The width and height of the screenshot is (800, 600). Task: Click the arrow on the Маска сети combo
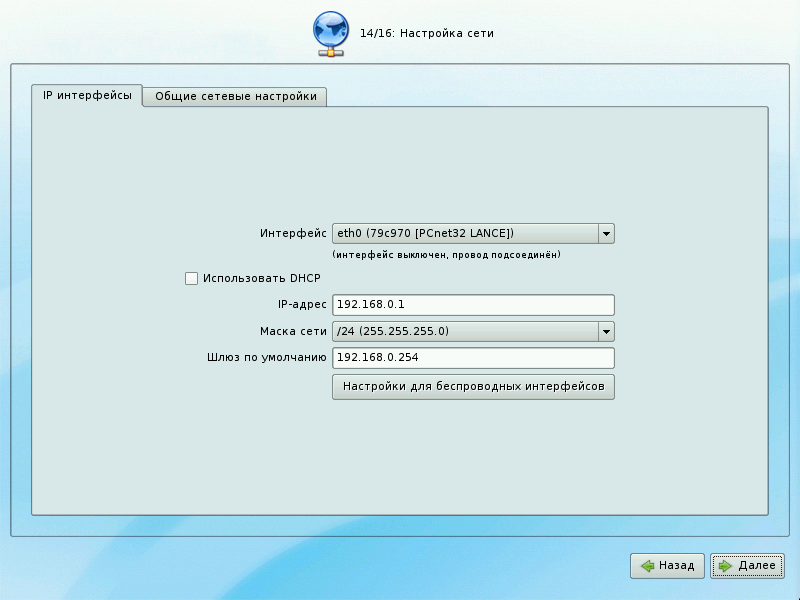[605, 332]
